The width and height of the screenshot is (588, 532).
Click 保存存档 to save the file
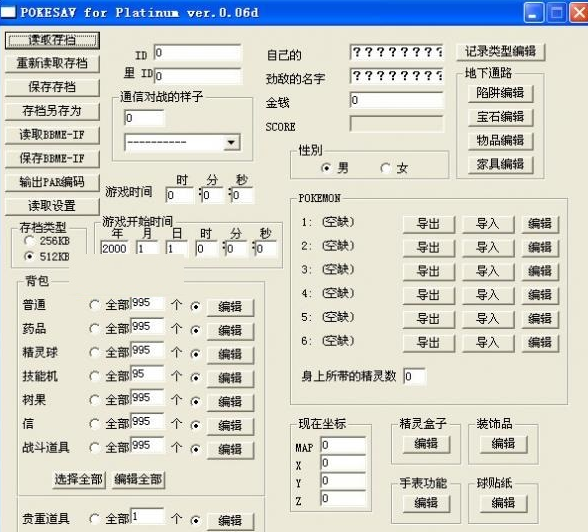[52, 87]
